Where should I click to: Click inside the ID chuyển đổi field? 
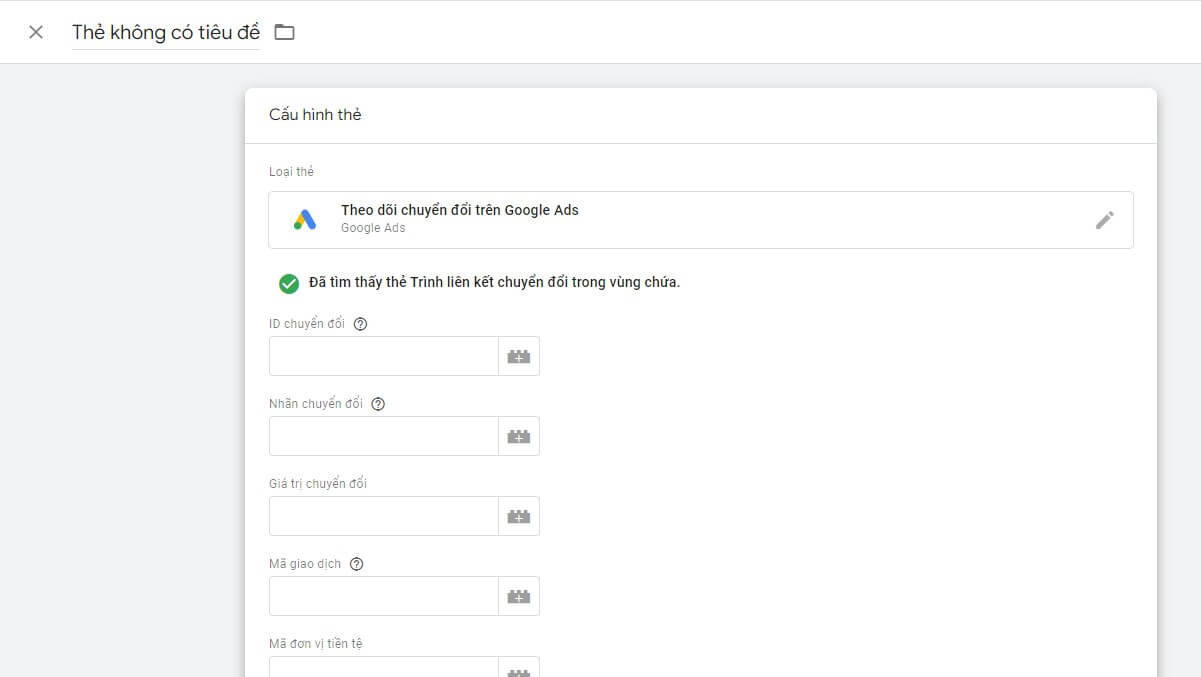coord(383,355)
